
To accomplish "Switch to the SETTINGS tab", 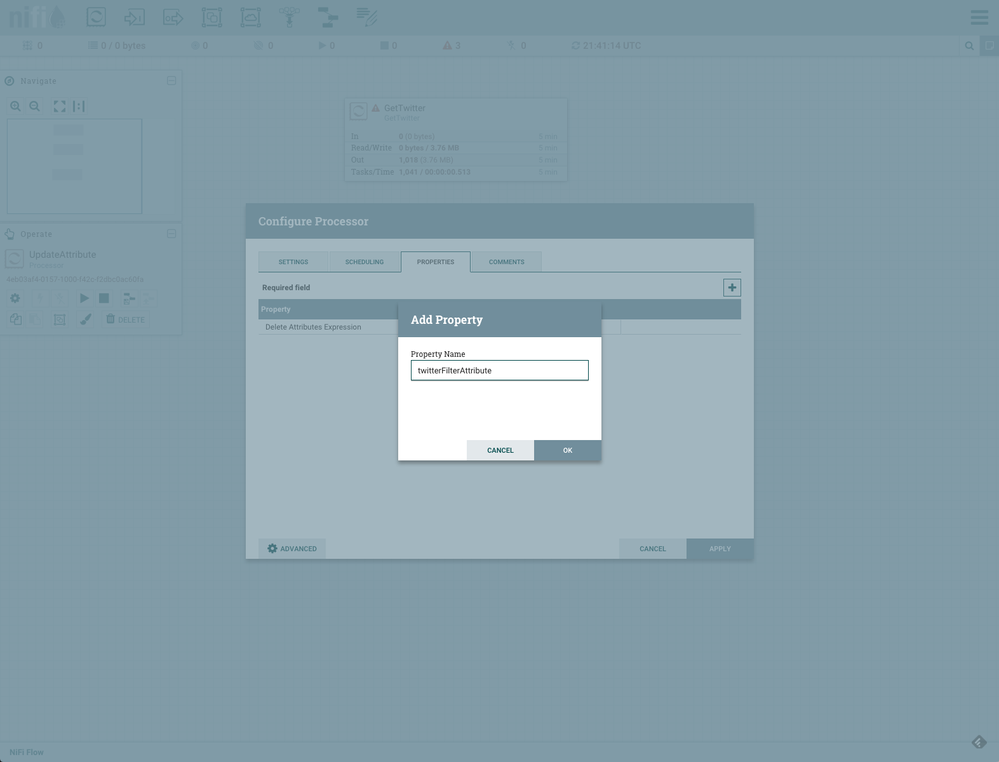I will tap(293, 262).
